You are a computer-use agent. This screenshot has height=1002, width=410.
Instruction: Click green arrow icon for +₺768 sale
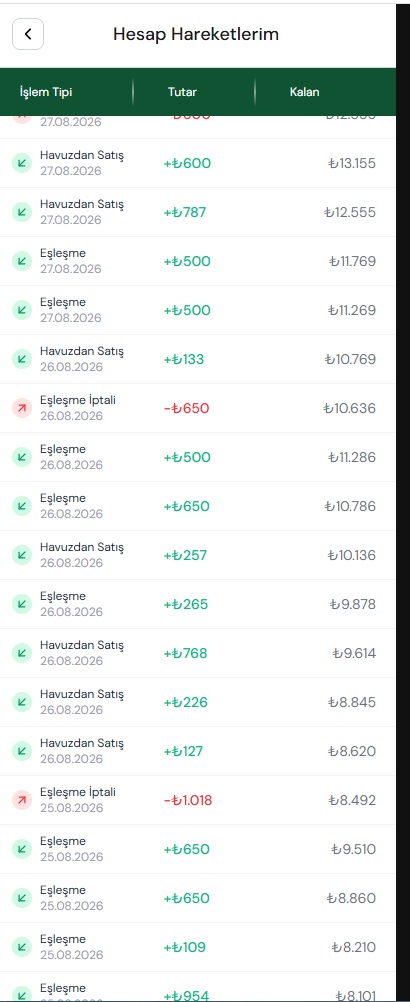(22, 653)
